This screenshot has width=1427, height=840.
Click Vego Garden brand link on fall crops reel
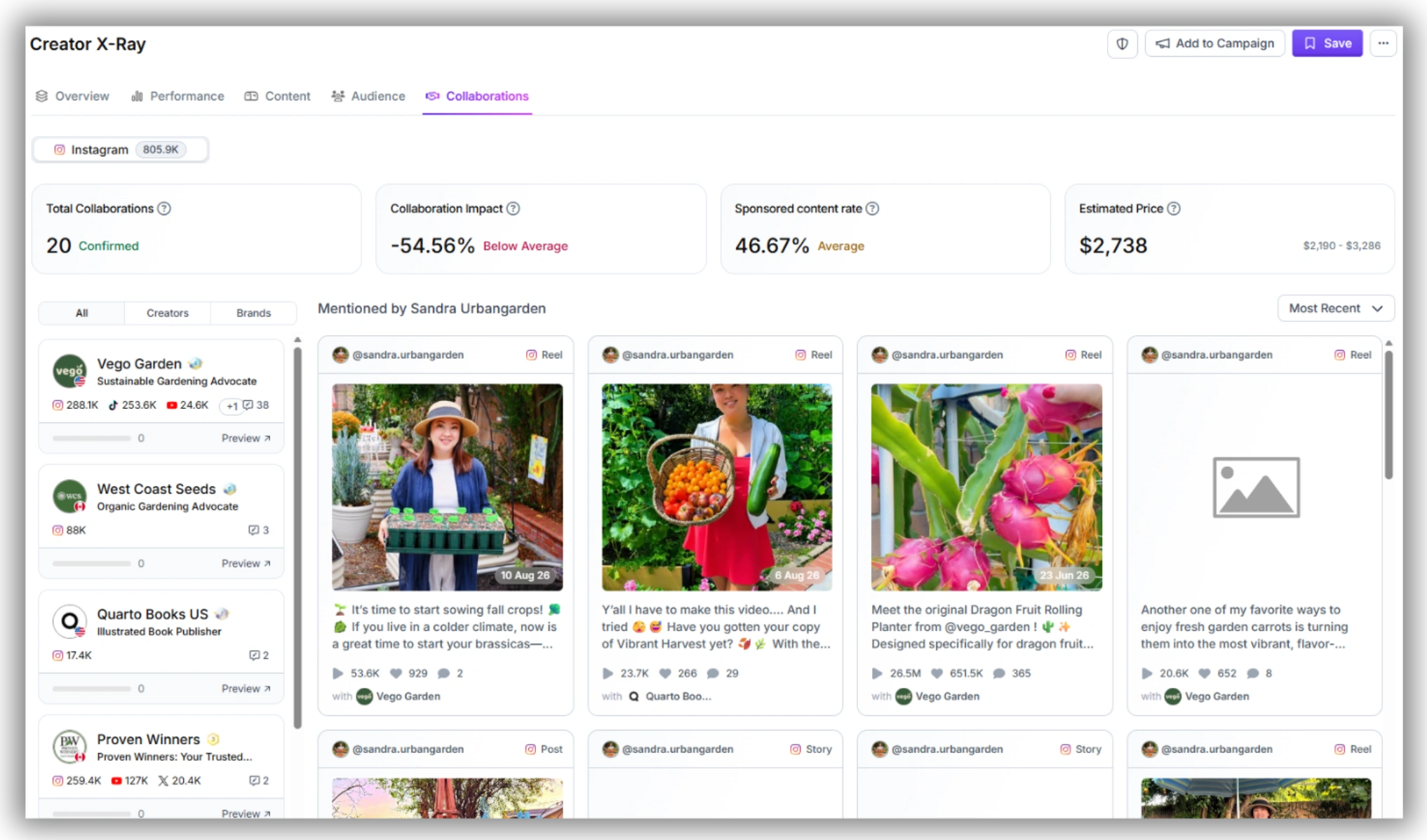(x=398, y=696)
